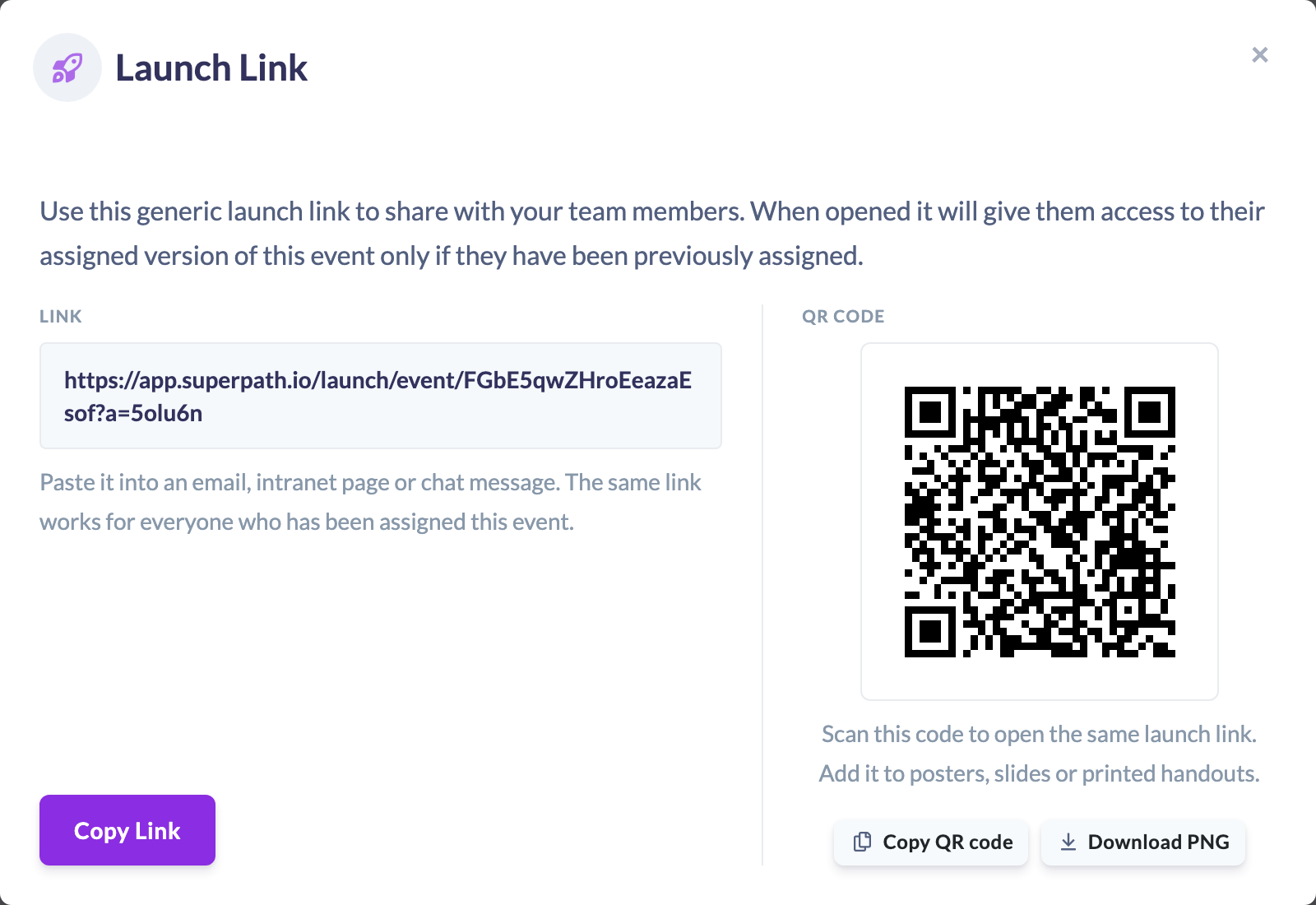Click the download arrow icon beside Download PNG
The width and height of the screenshot is (1316, 905).
coord(1068,842)
